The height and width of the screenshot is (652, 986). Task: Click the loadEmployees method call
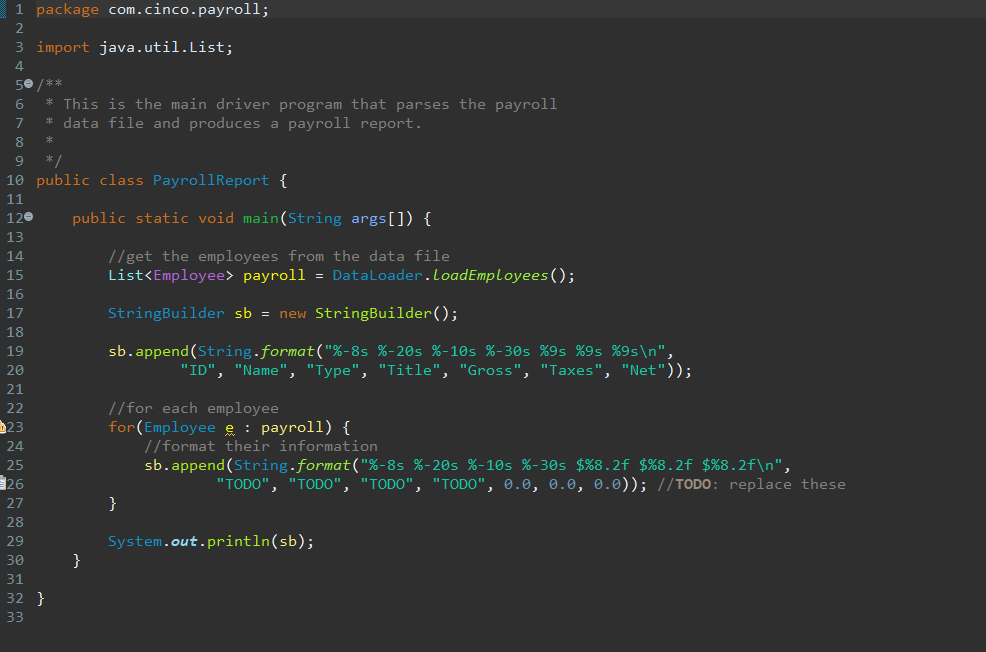(489, 275)
